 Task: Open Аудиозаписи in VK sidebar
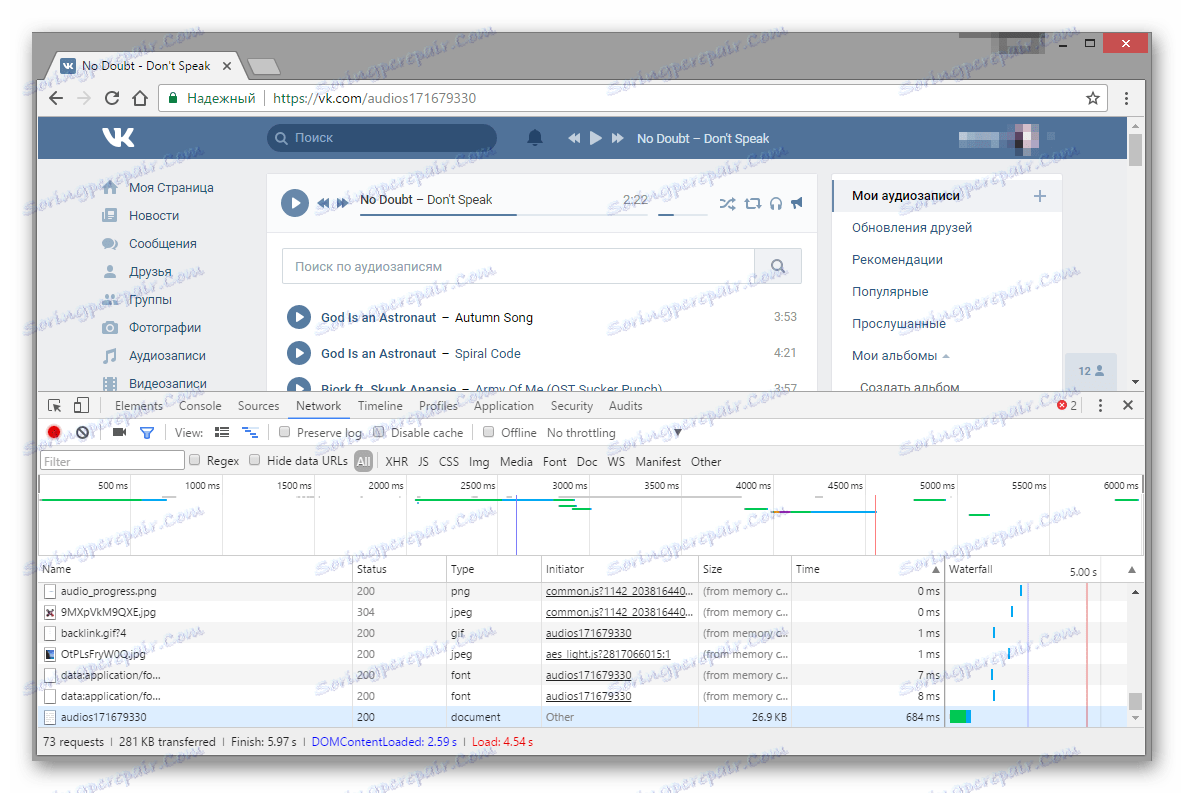pos(167,355)
